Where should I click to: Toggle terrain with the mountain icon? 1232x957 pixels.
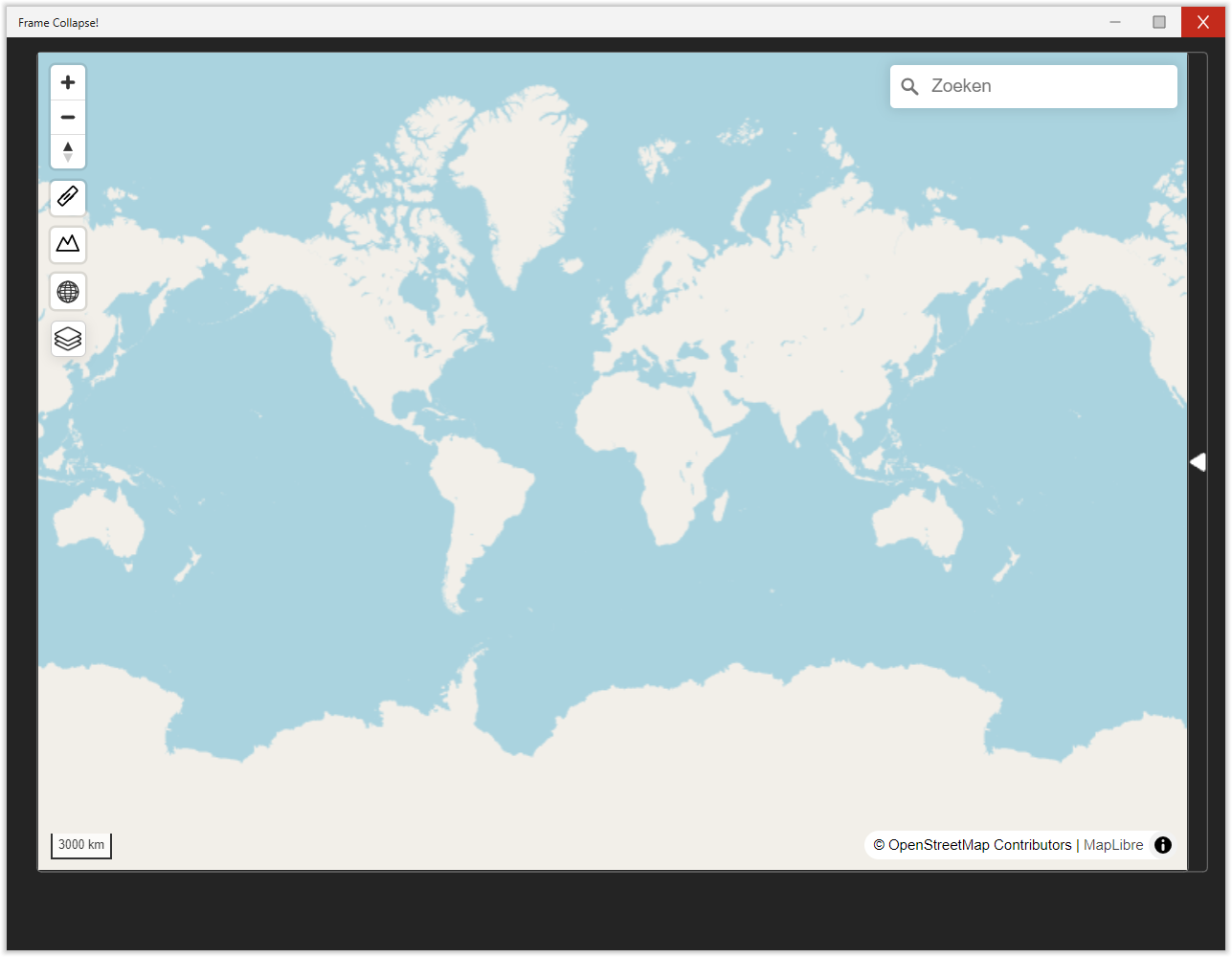click(68, 244)
